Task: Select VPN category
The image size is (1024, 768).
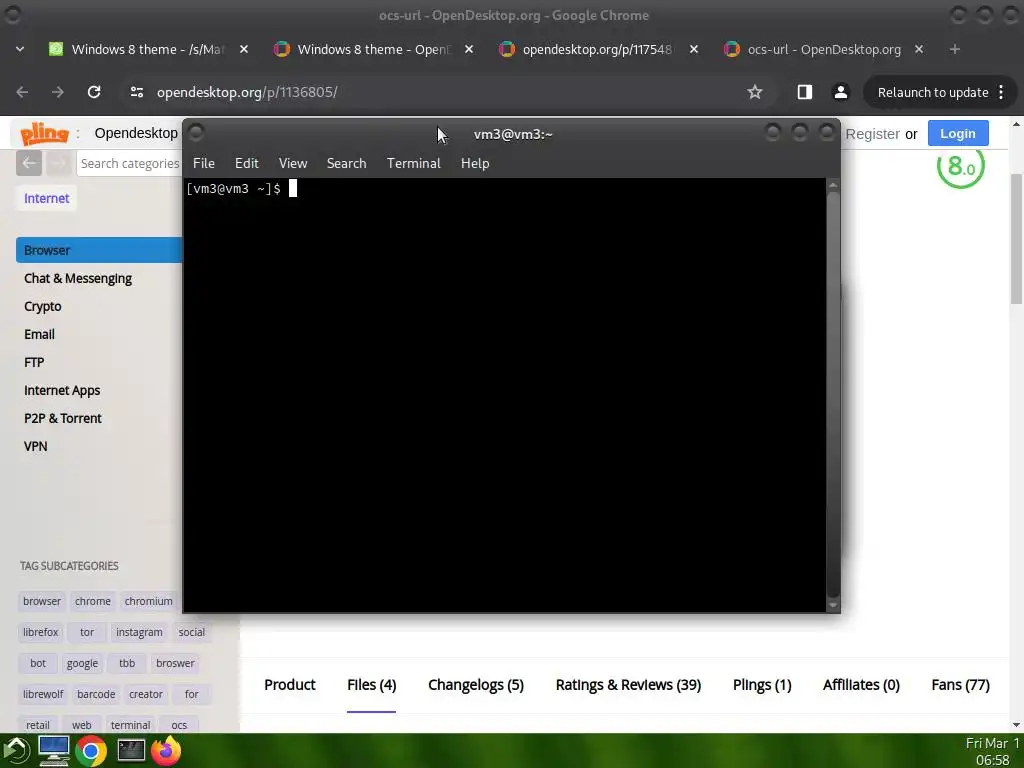Action: click(x=35, y=447)
